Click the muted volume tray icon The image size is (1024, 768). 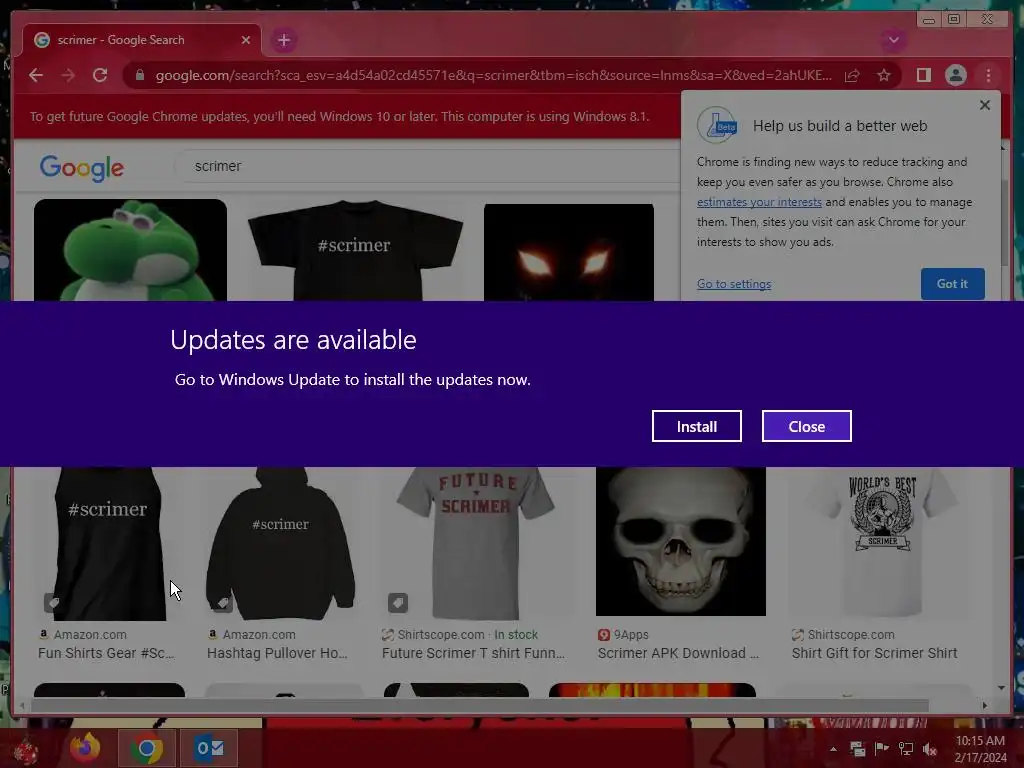coord(930,749)
